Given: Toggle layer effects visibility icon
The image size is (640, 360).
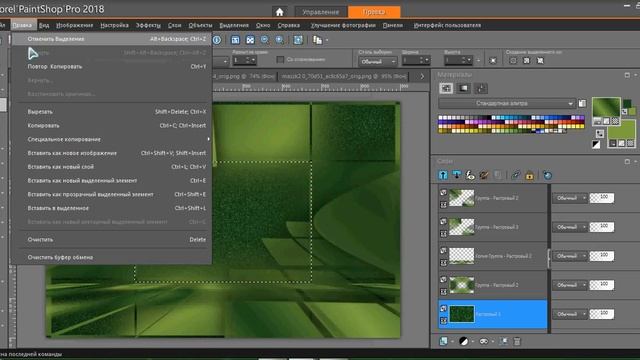Looking at the screenshot, I should pyautogui.click(x=470, y=175).
